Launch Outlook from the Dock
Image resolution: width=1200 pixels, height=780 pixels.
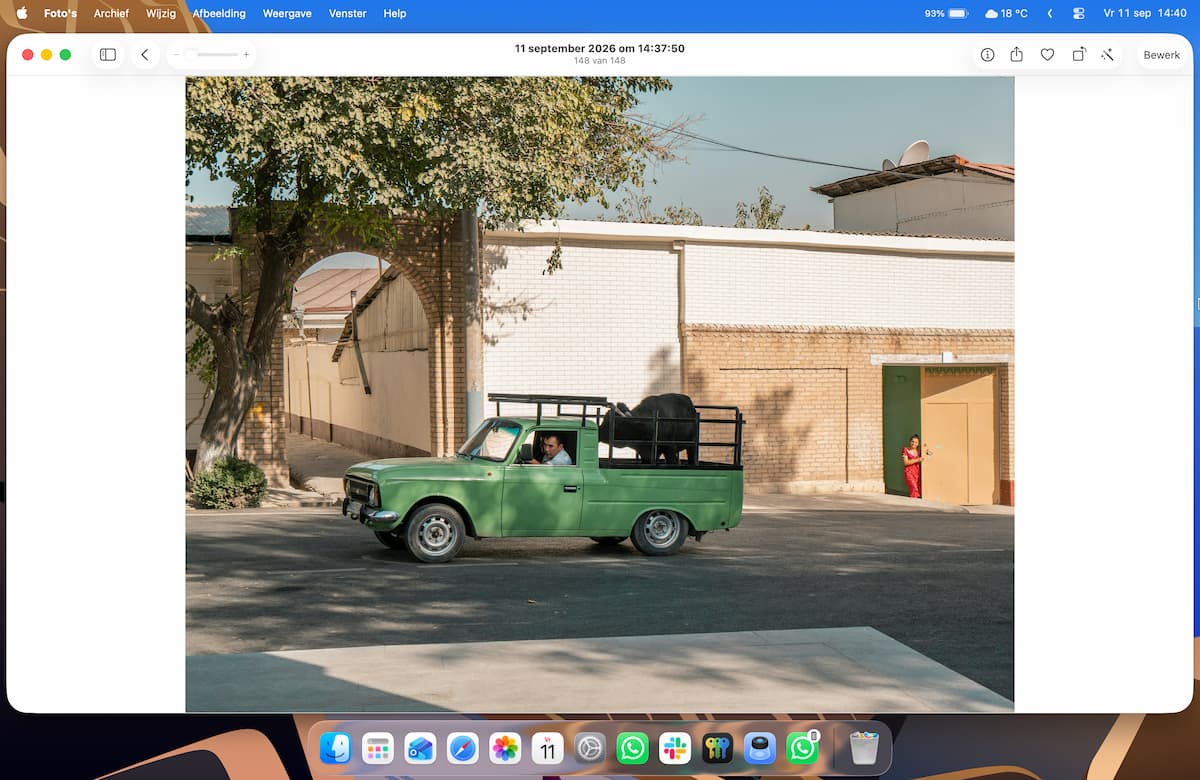pos(420,748)
